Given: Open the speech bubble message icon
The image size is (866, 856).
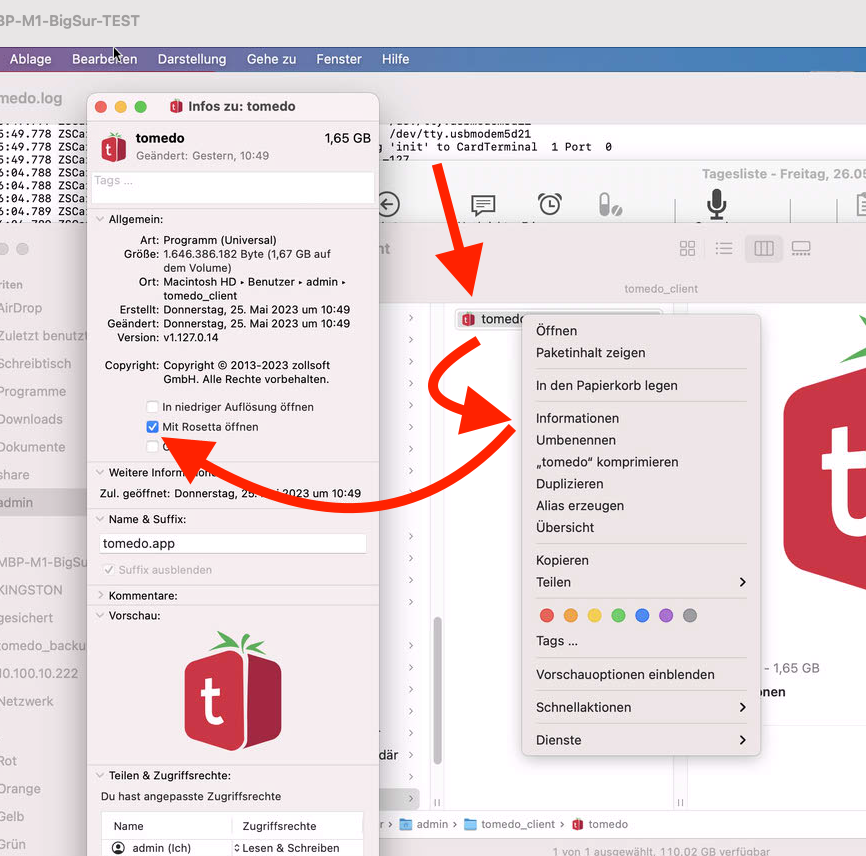Looking at the screenshot, I should [483, 204].
